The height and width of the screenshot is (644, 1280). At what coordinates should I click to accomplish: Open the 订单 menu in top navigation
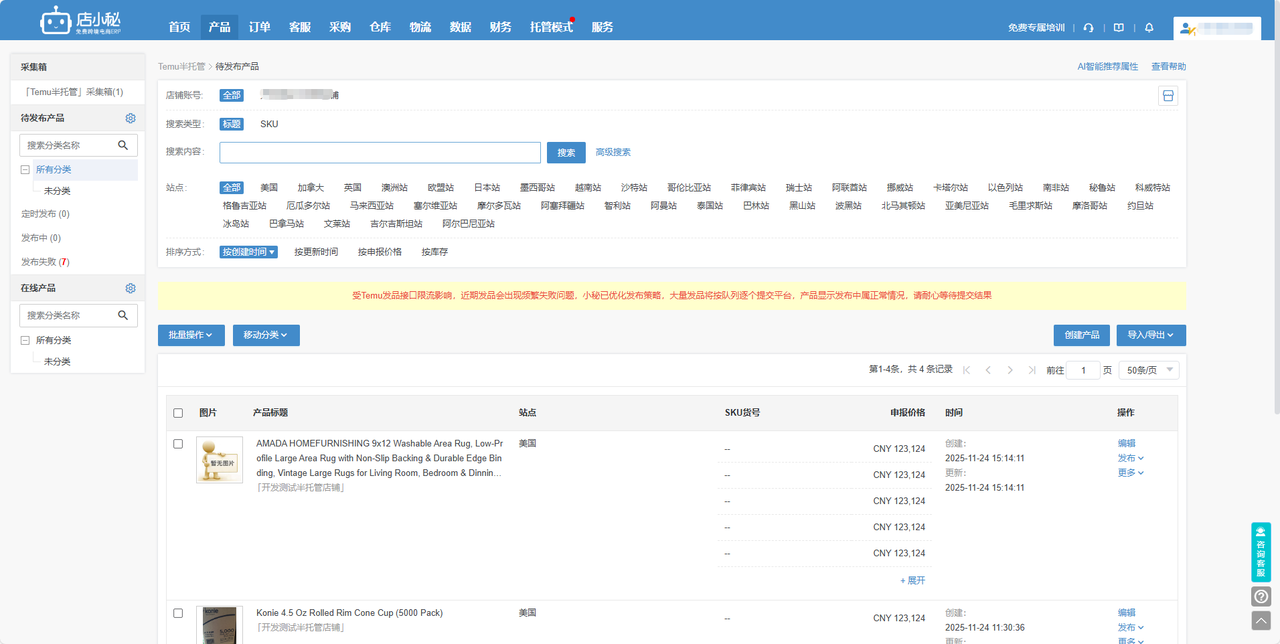[x=259, y=27]
